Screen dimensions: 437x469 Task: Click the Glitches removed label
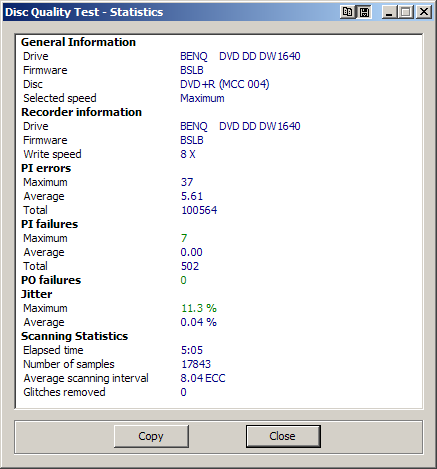coord(64,392)
